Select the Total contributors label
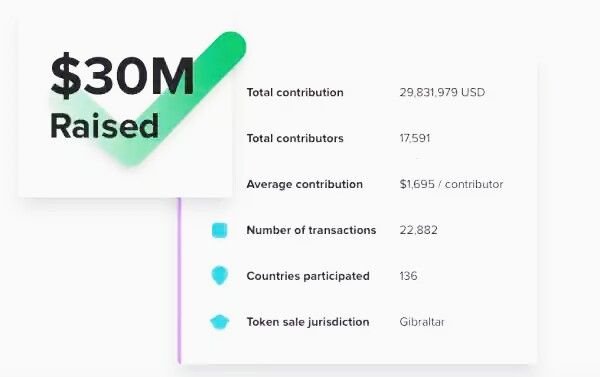This screenshot has width=600, height=377. click(x=295, y=138)
